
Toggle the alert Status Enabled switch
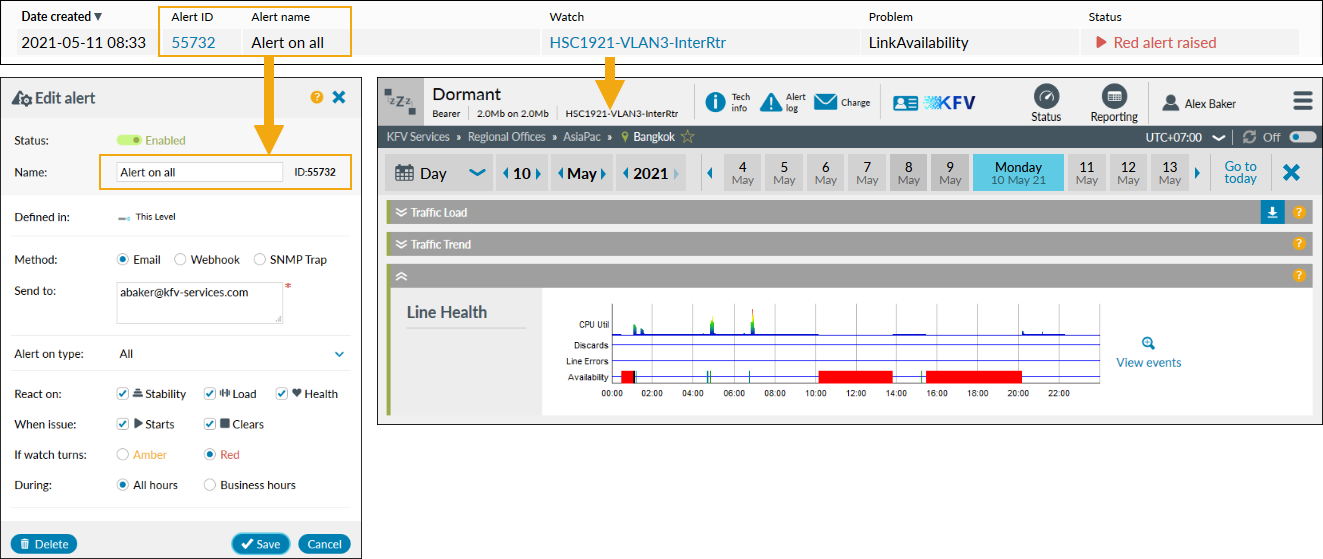click(x=130, y=141)
